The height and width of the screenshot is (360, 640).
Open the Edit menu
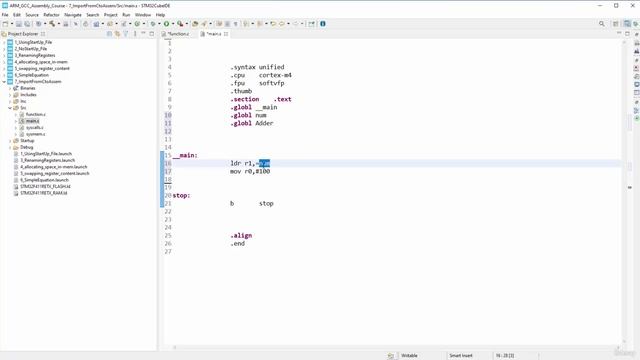click(17, 15)
